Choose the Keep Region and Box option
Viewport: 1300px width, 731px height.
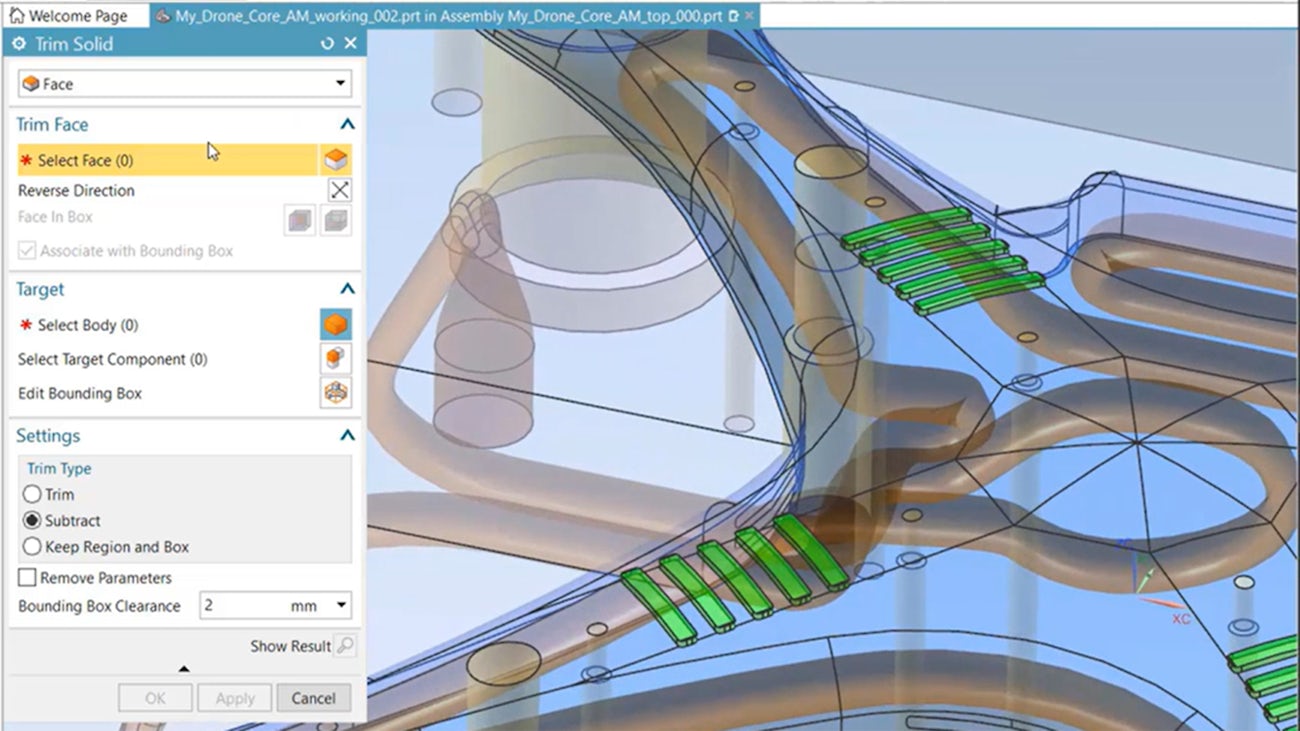pos(31,547)
